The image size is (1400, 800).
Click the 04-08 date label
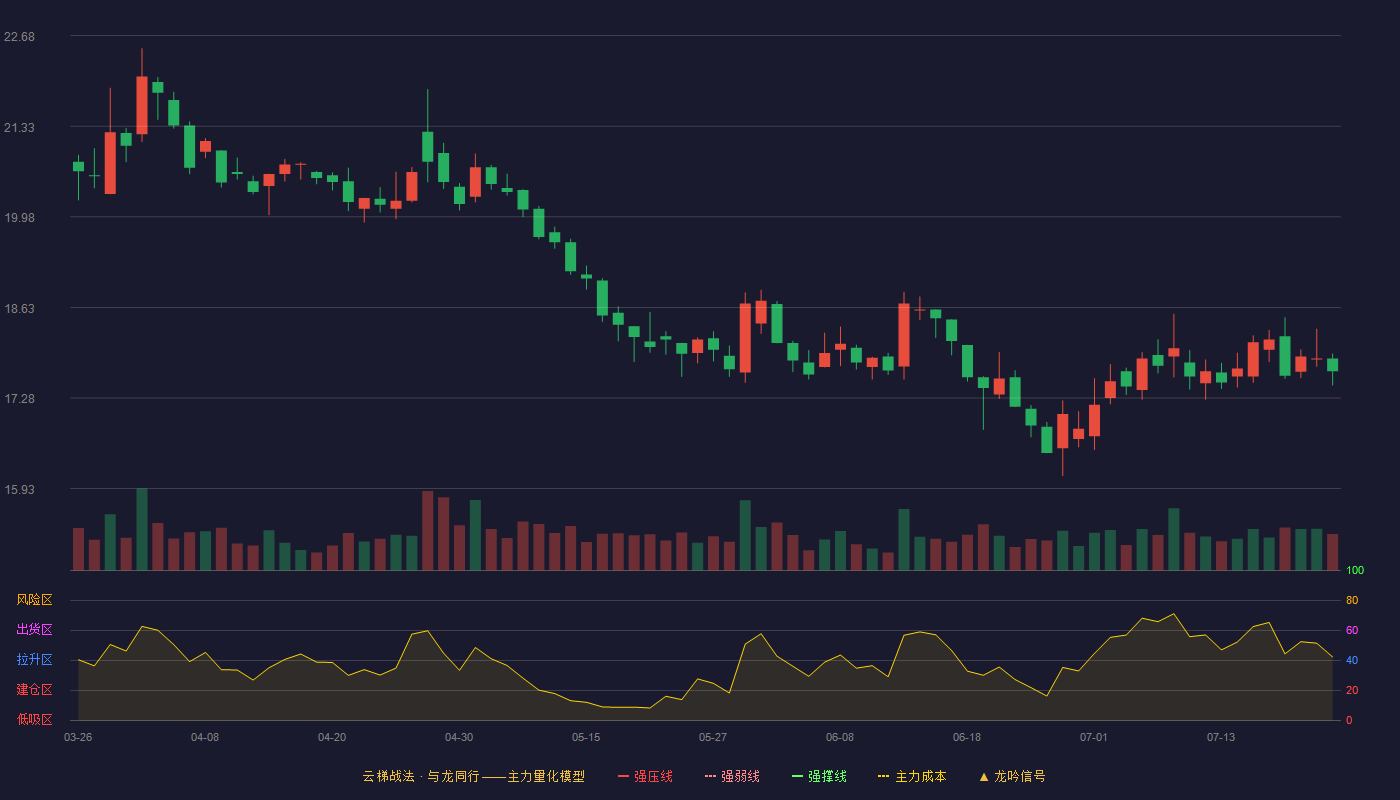(x=205, y=737)
